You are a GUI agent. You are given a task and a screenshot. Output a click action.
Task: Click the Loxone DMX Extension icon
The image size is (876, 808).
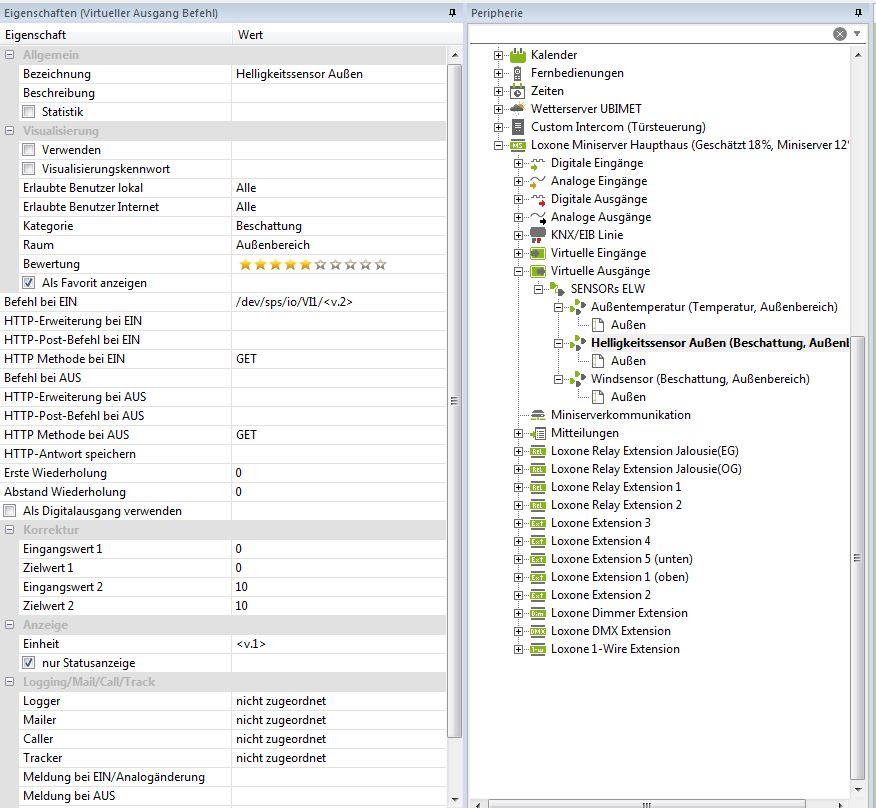(x=537, y=631)
